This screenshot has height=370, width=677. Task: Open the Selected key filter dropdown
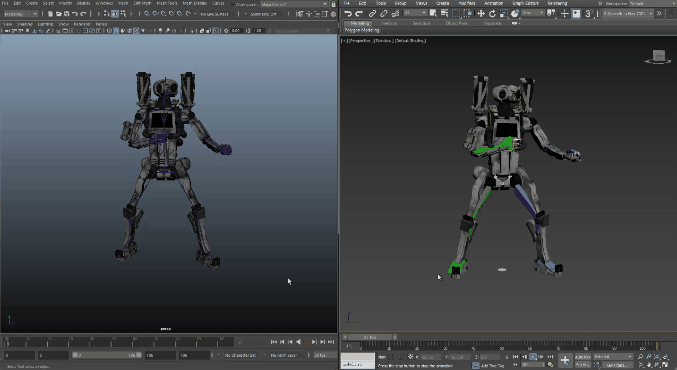613,357
